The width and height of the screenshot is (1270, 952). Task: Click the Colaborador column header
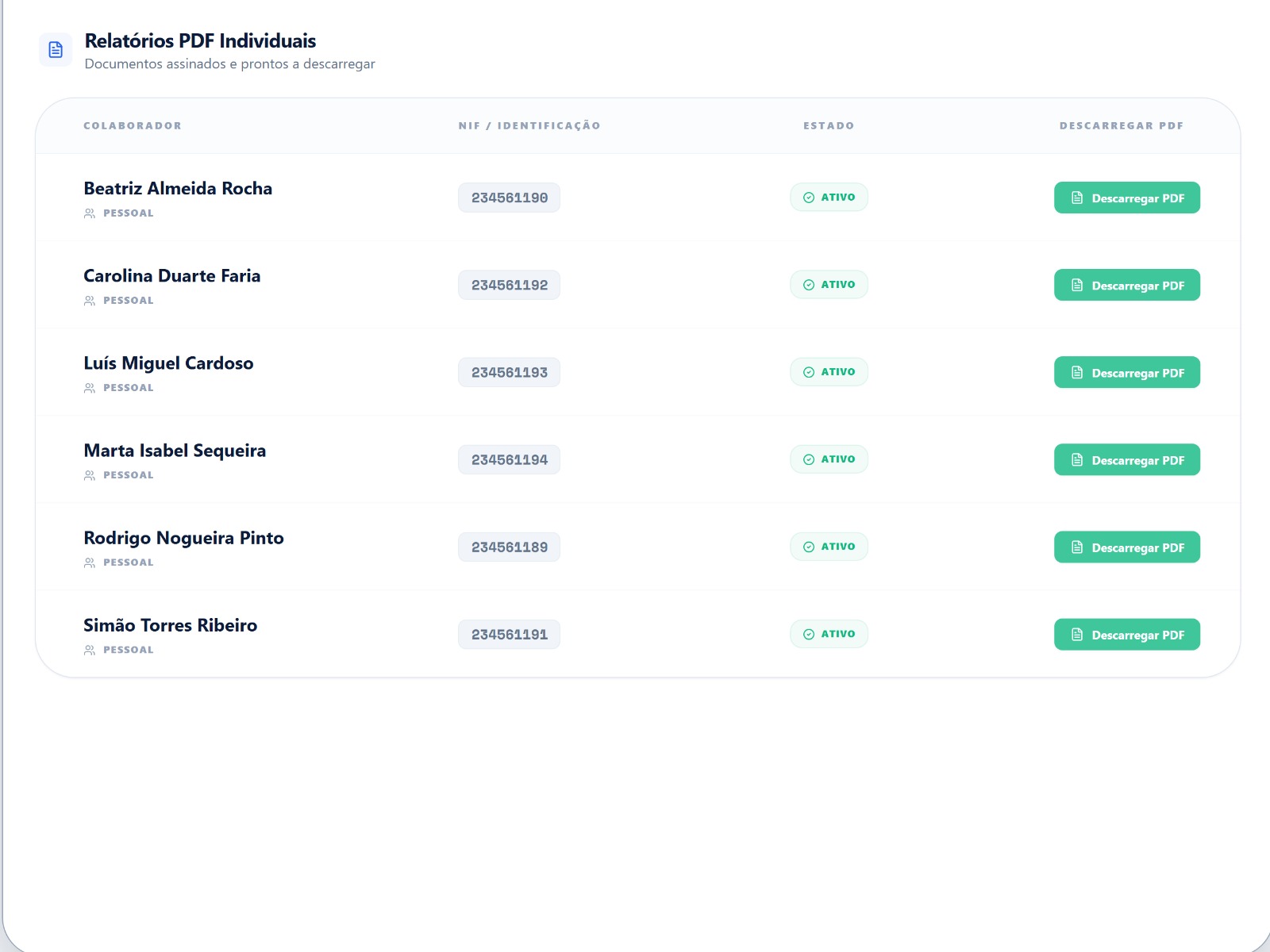(x=133, y=125)
